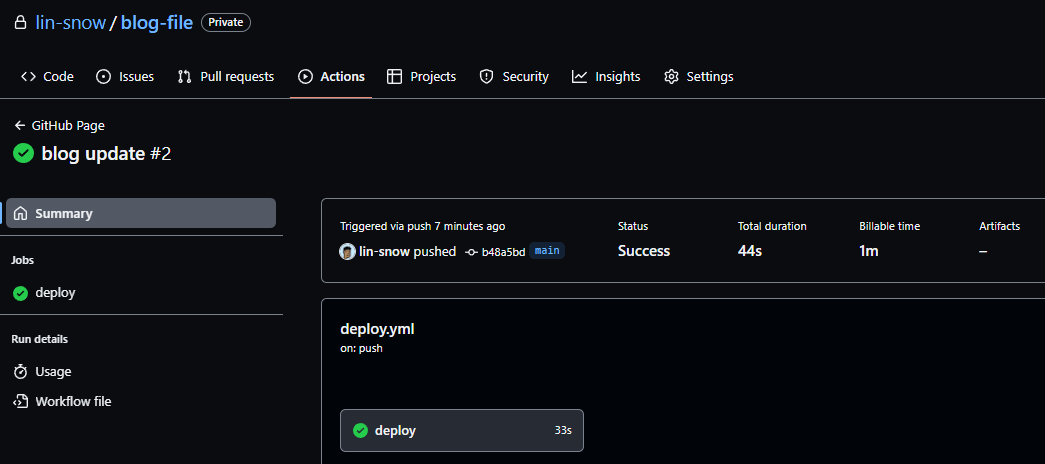The image size is (1045, 464).
Task: Click the Security shield icon
Action: click(487, 77)
